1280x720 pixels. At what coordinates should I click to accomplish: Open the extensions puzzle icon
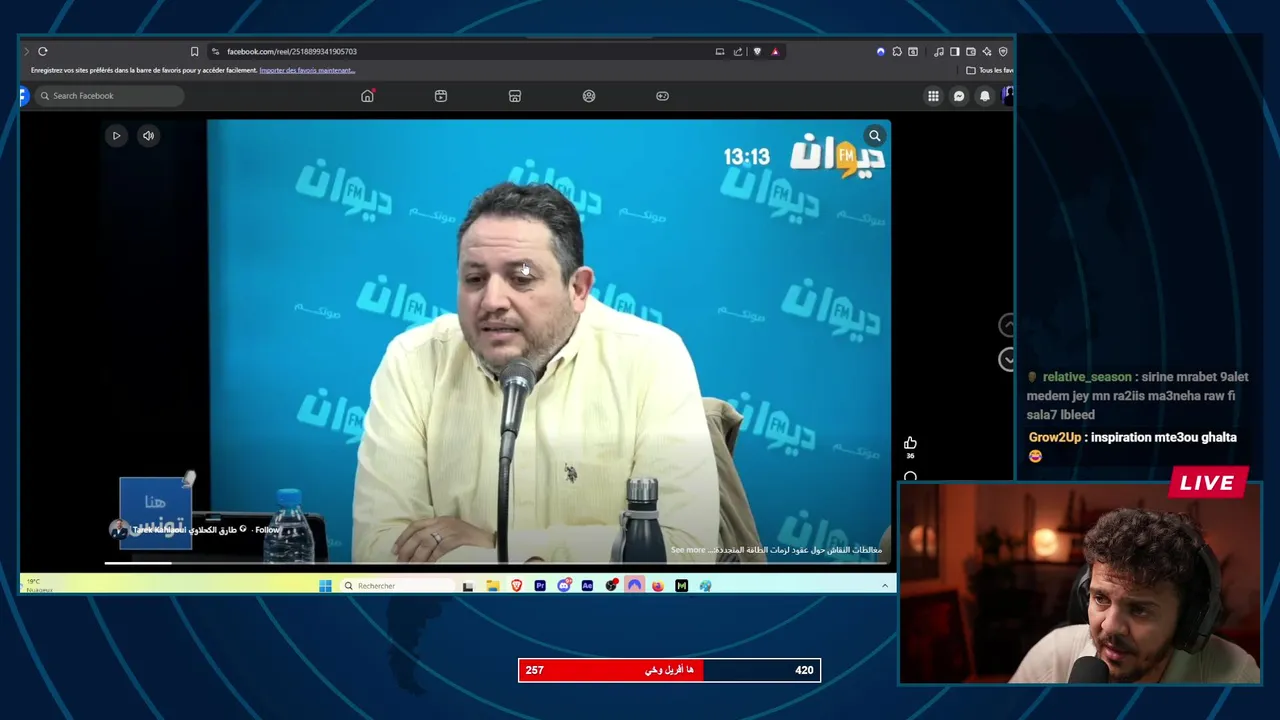click(x=897, y=51)
